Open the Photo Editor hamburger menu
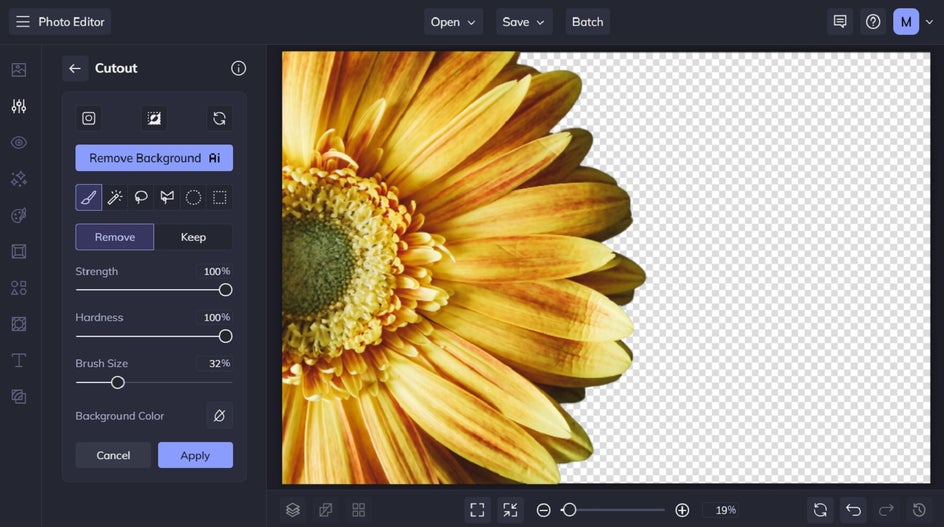This screenshot has height=527, width=944. tap(22, 22)
